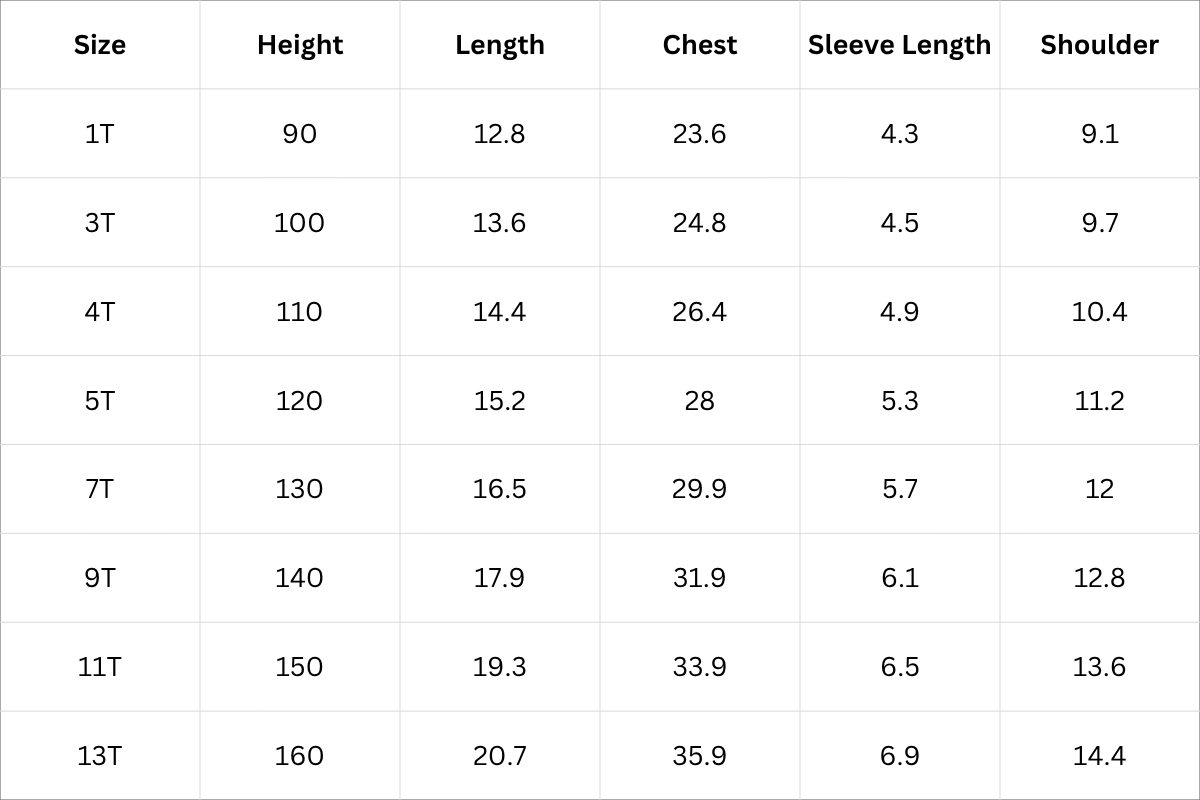The width and height of the screenshot is (1200, 800).
Task: Select shoulder value 14.4 cell
Action: 1099,756
